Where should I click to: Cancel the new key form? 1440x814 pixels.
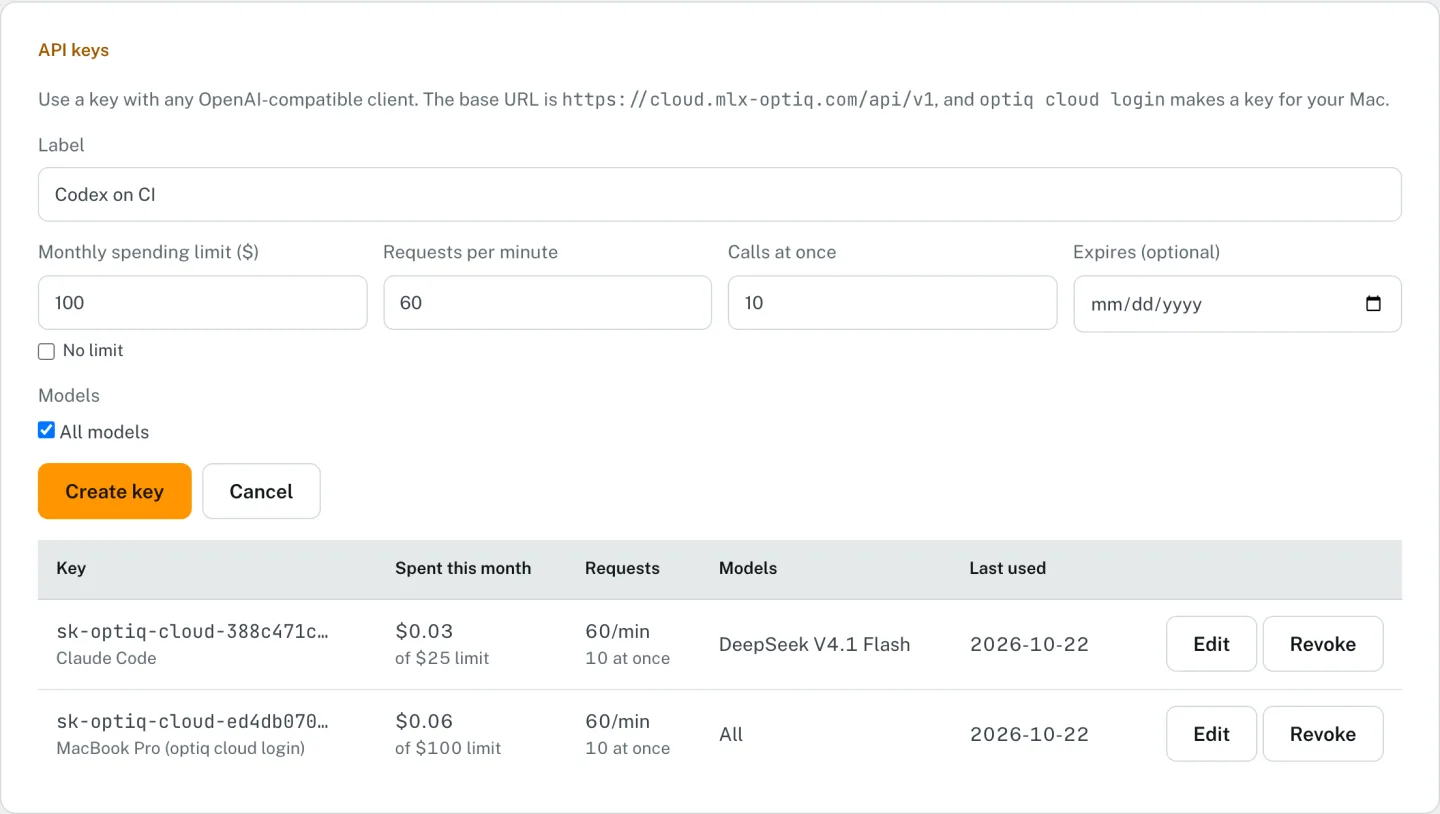[261, 491]
